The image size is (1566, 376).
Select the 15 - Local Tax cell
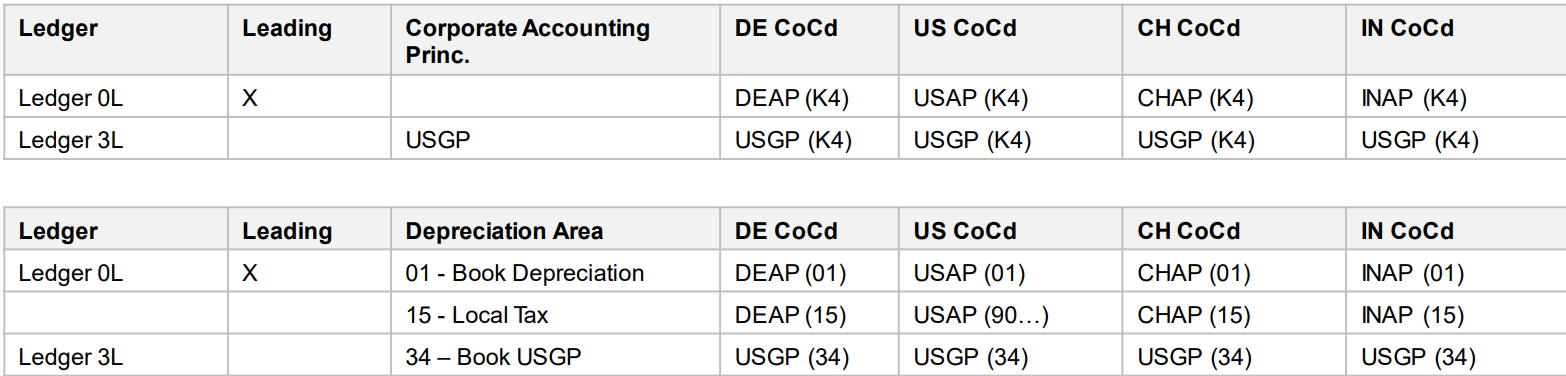[x=477, y=315]
